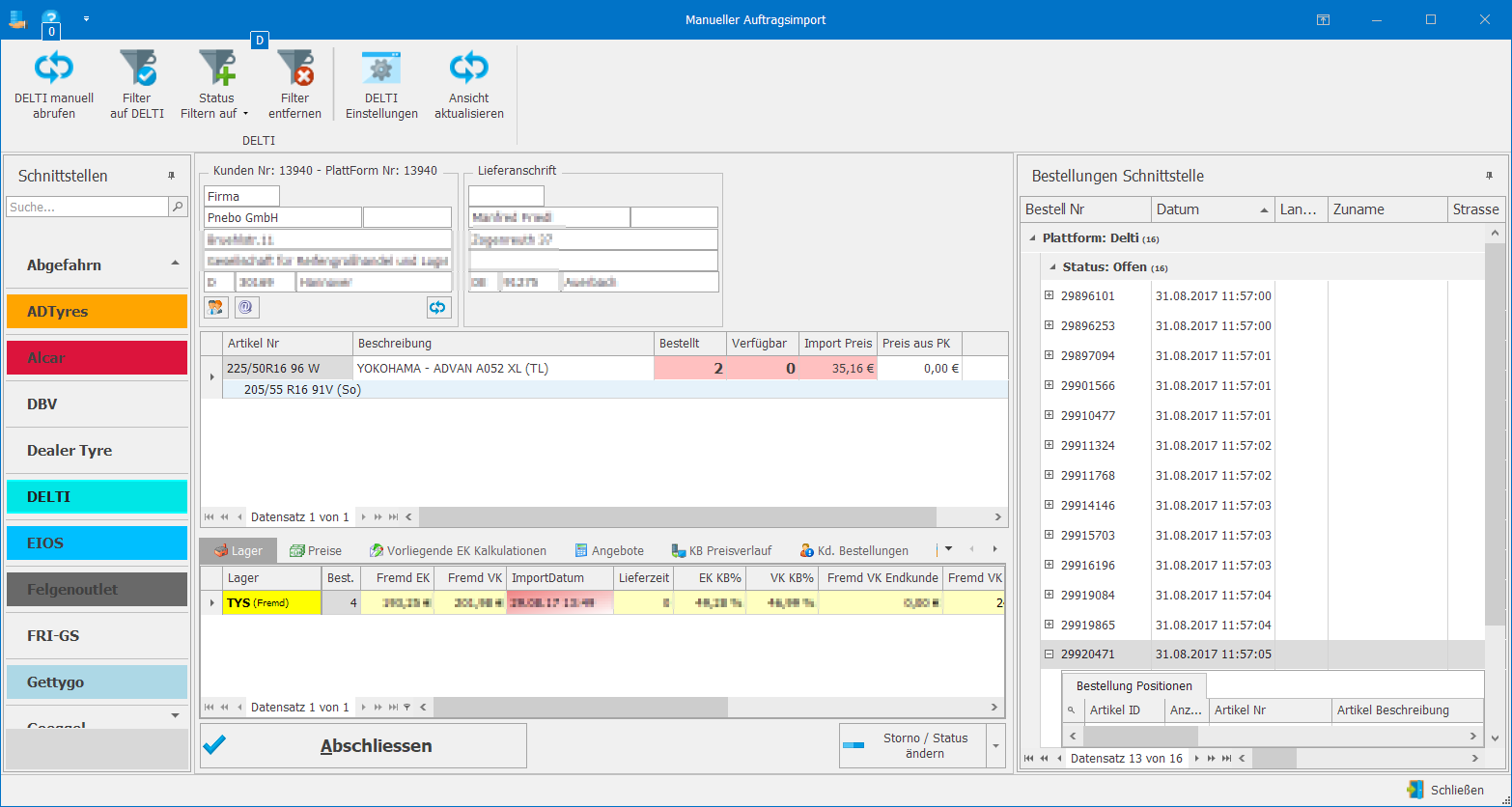Image resolution: width=1512 pixels, height=807 pixels.
Task: Expand the 225/50R16 96 W article row
Action: pos(211,376)
